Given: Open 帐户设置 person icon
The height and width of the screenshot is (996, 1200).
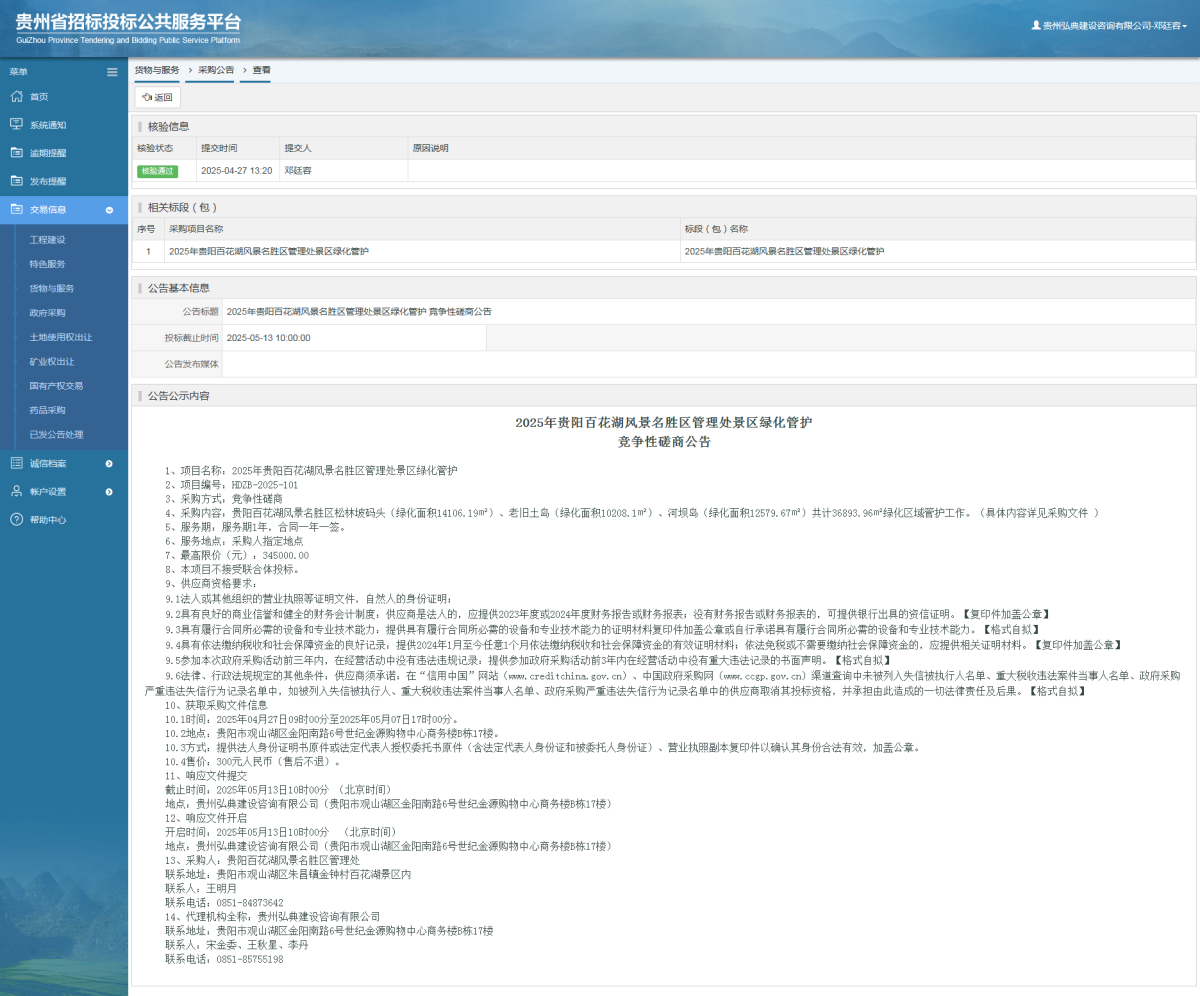Looking at the screenshot, I should coord(16,491).
